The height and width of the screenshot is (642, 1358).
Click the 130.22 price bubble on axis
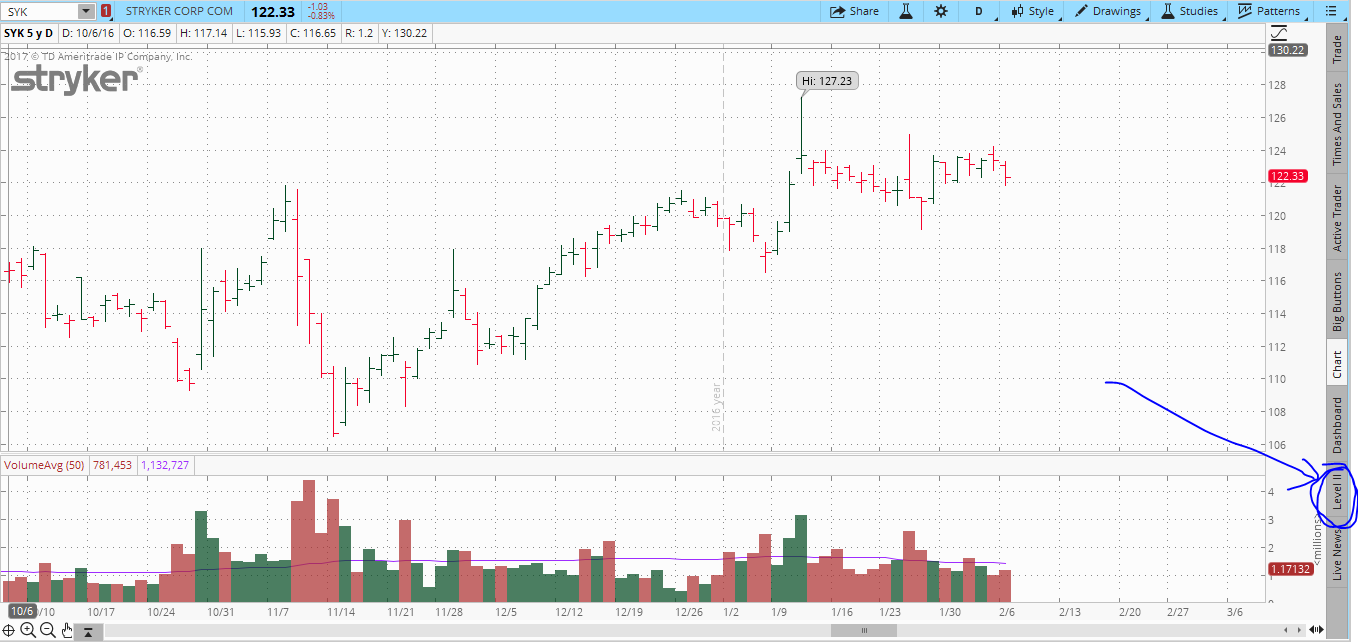point(1287,50)
